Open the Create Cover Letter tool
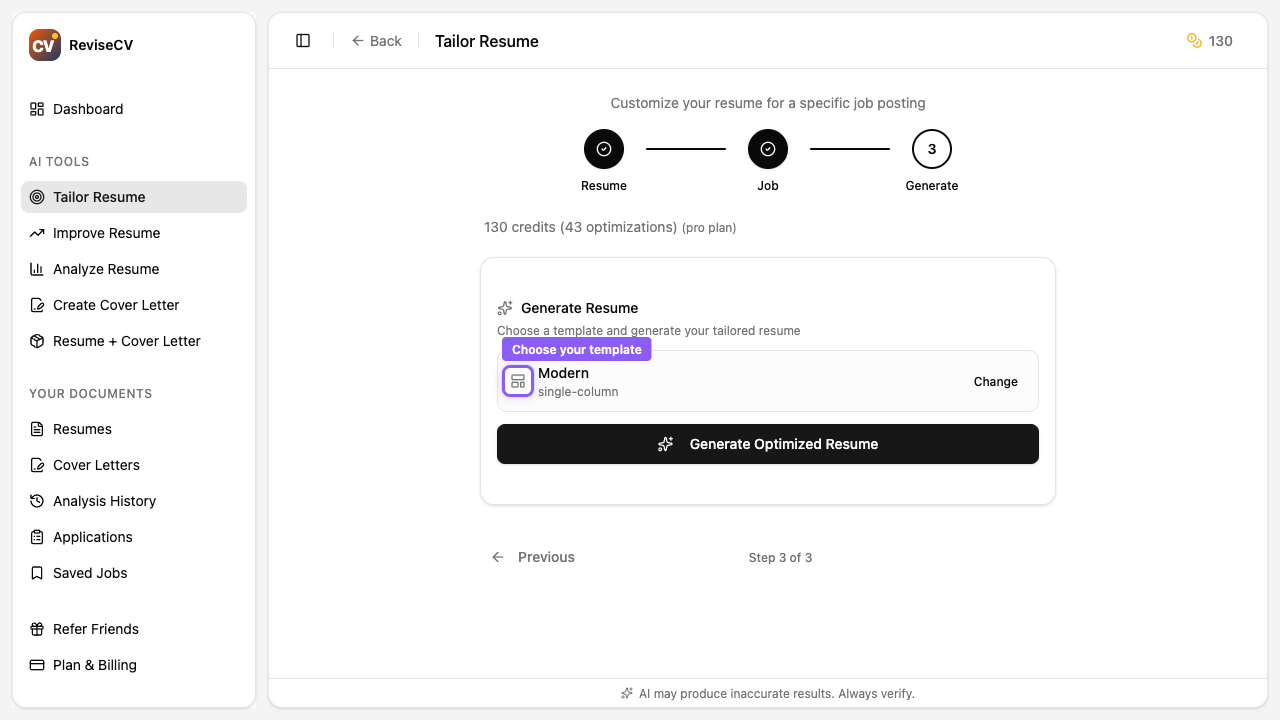The width and height of the screenshot is (1280, 720). click(x=116, y=305)
